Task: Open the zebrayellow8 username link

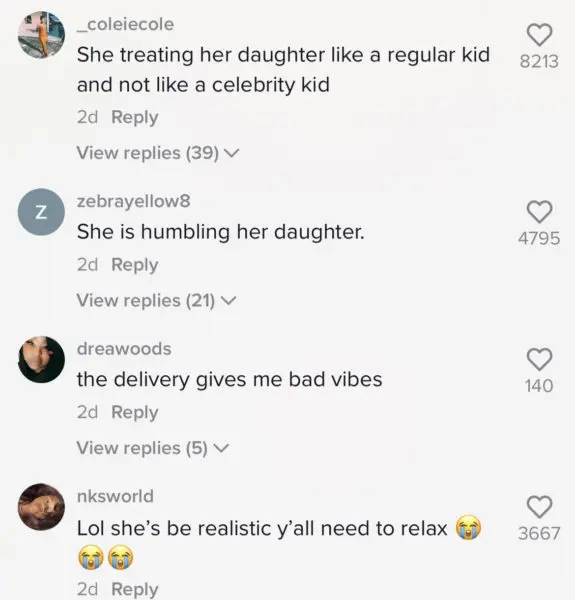Action: pos(134,201)
